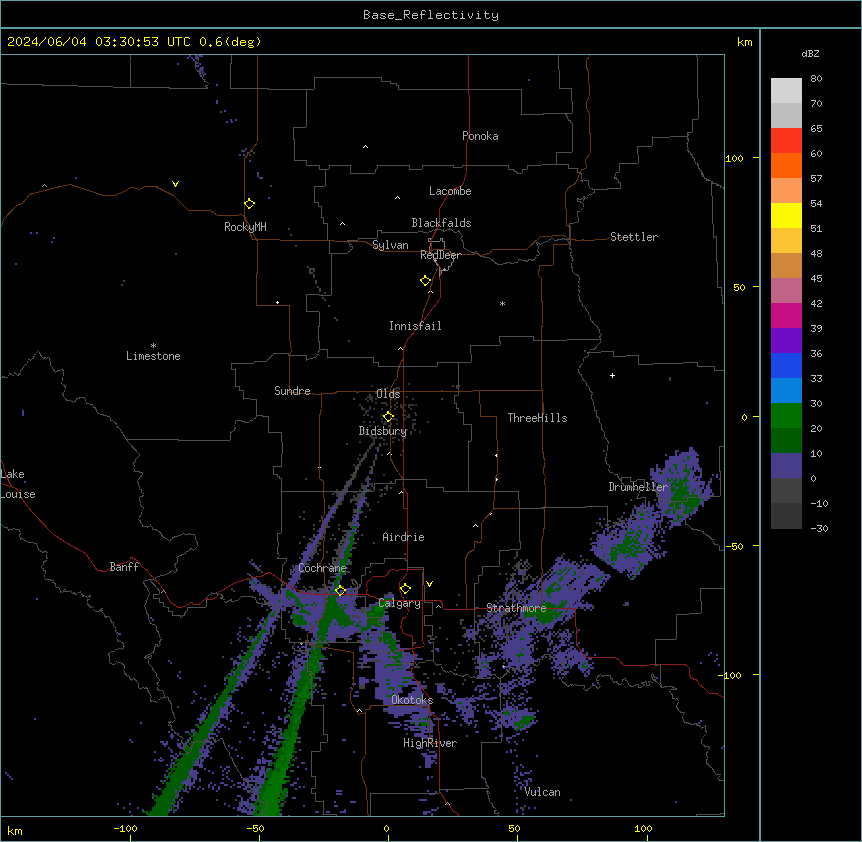This screenshot has width=862, height=842.
Task: Click the 2024/06/04 03:30:53 UTC timestamp
Action: coord(98,42)
